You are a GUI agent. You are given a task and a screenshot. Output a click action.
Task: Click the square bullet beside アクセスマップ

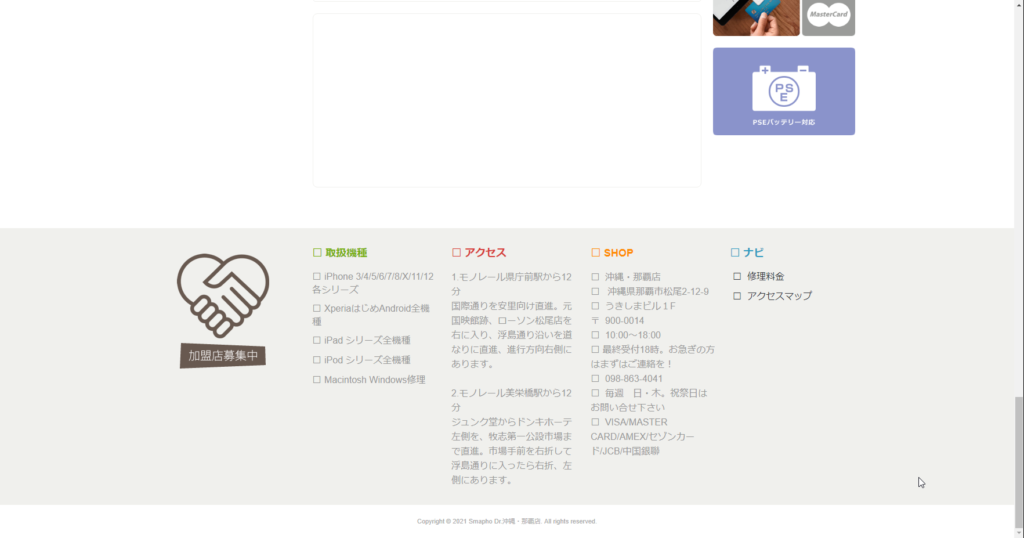click(x=737, y=296)
